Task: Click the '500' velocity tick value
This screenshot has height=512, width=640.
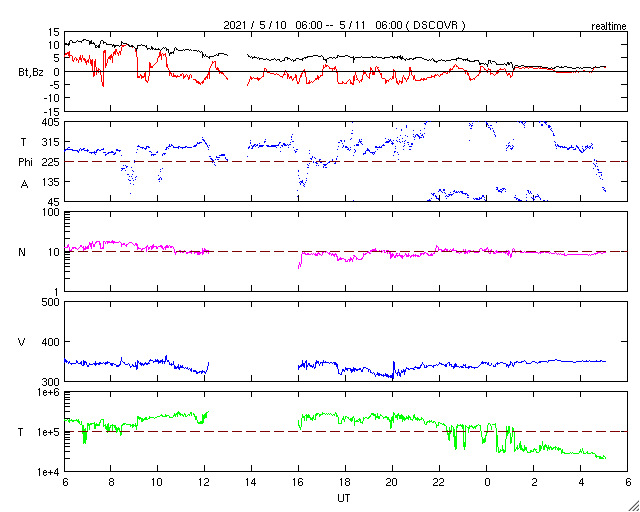Action: pyautogui.click(x=51, y=302)
